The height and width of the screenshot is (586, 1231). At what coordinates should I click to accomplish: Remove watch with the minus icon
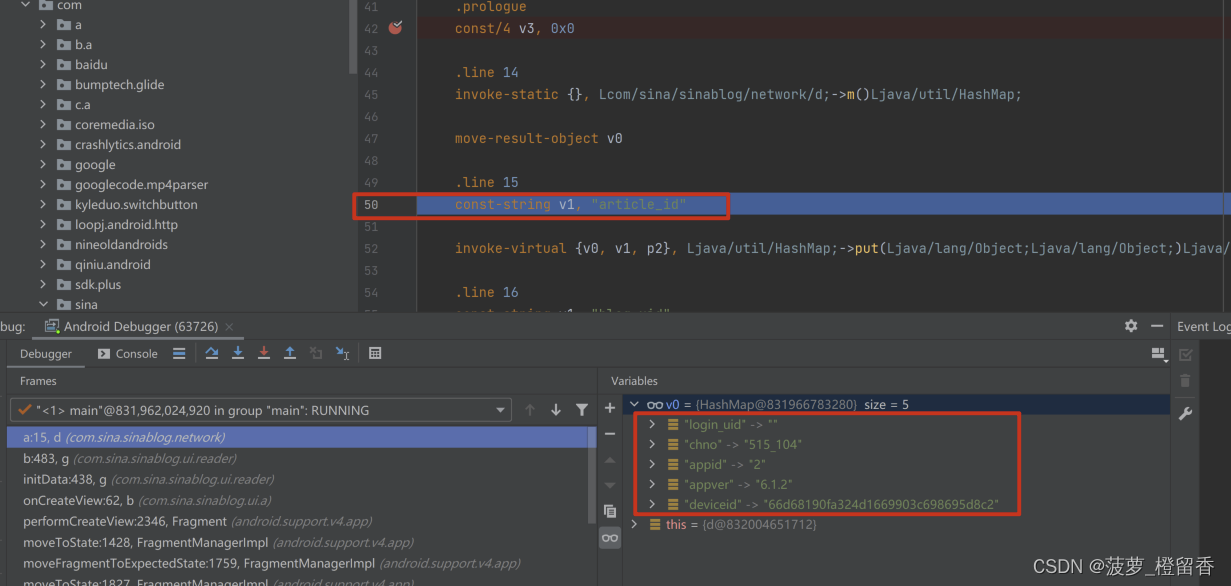[x=610, y=434]
